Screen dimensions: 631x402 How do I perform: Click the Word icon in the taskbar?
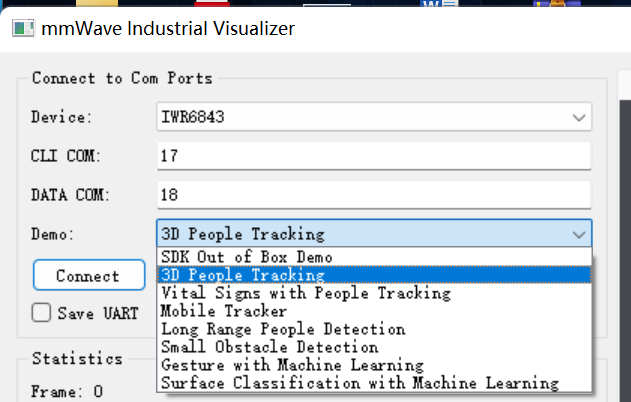click(434, 4)
